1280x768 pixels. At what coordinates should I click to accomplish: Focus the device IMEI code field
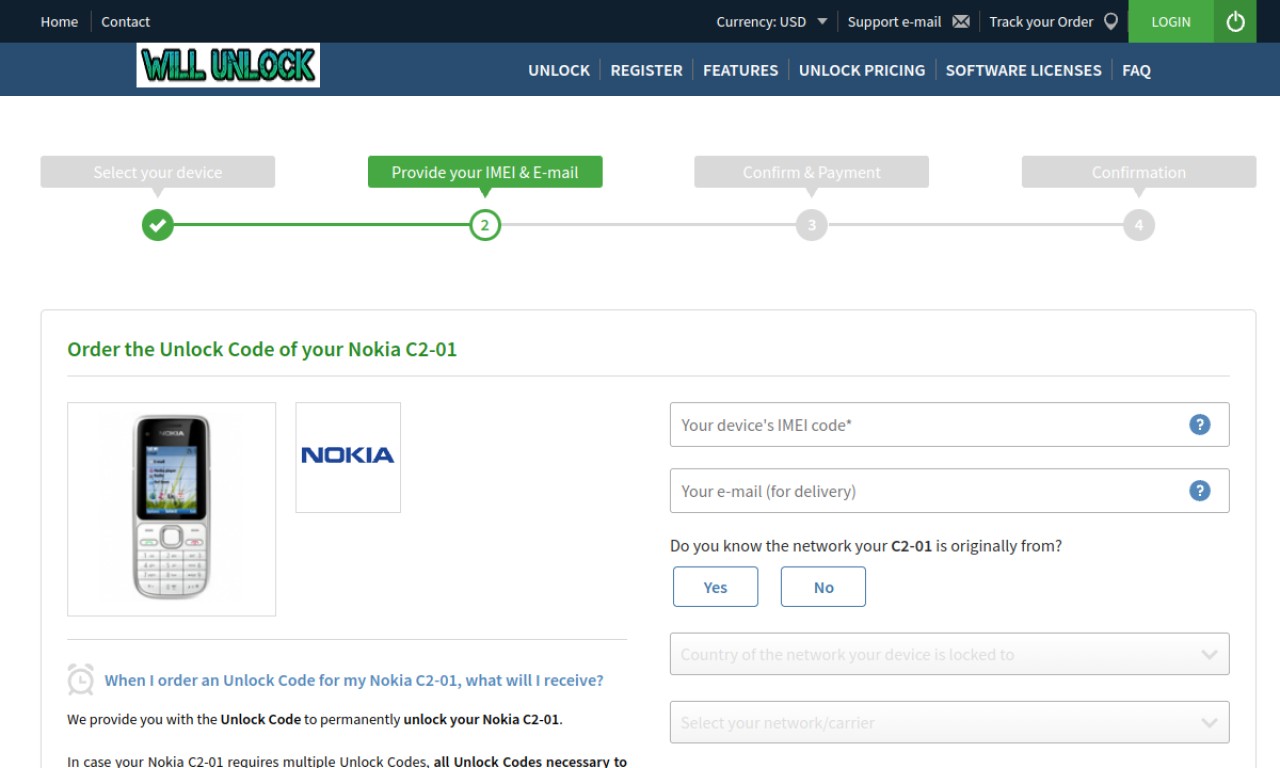[949, 424]
